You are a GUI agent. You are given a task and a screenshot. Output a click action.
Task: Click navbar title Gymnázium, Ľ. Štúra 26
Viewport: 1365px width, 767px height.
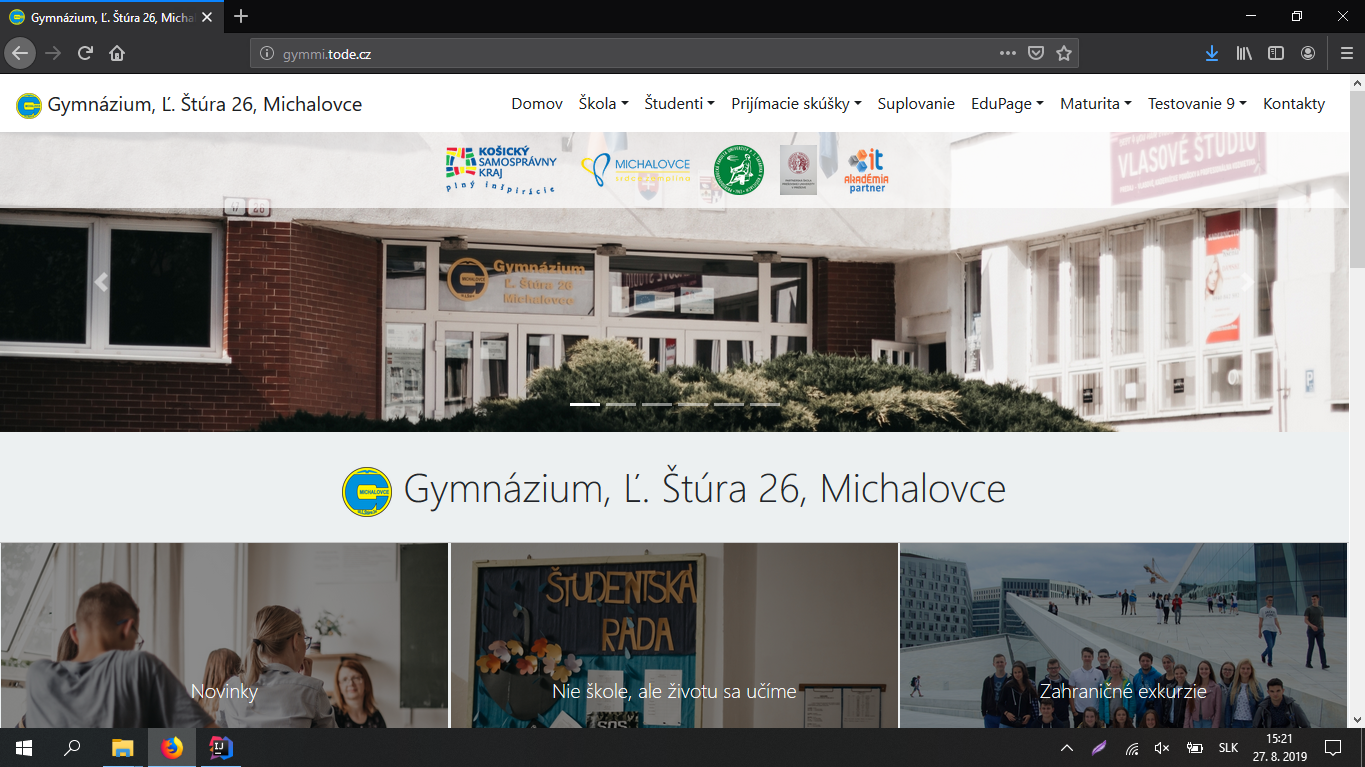[205, 104]
